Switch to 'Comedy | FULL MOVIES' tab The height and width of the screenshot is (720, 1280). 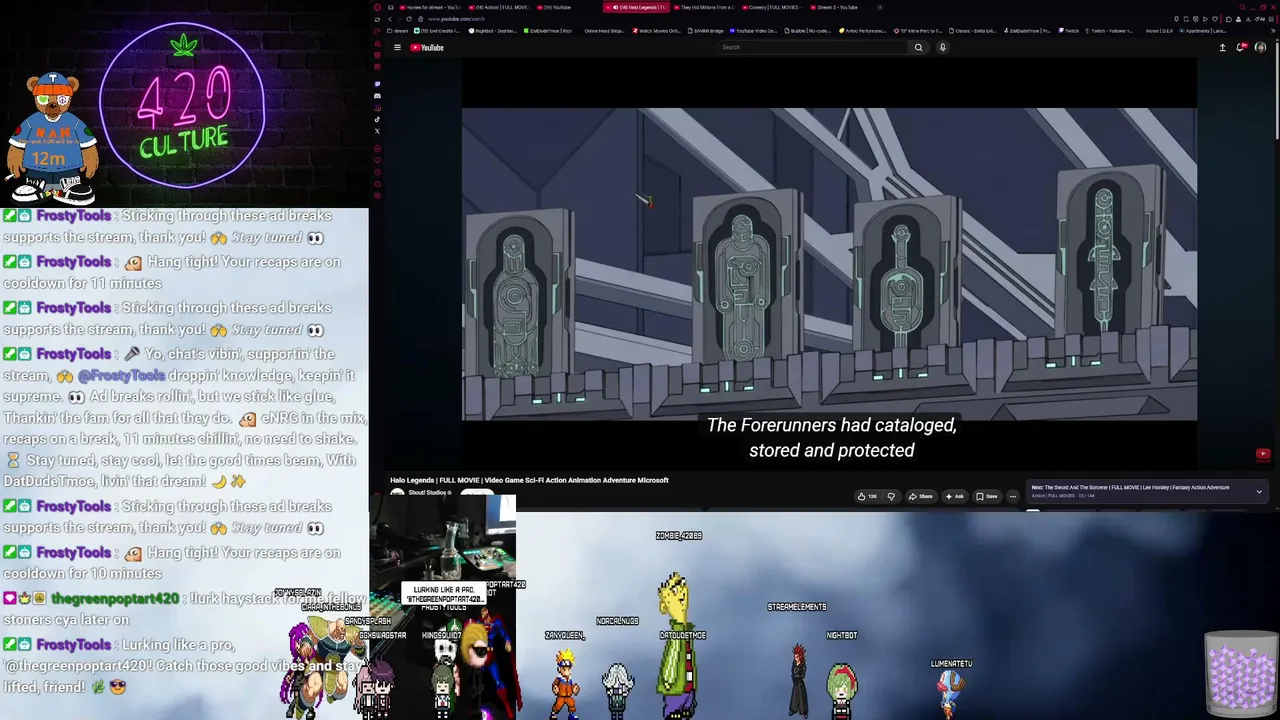tap(774, 7)
